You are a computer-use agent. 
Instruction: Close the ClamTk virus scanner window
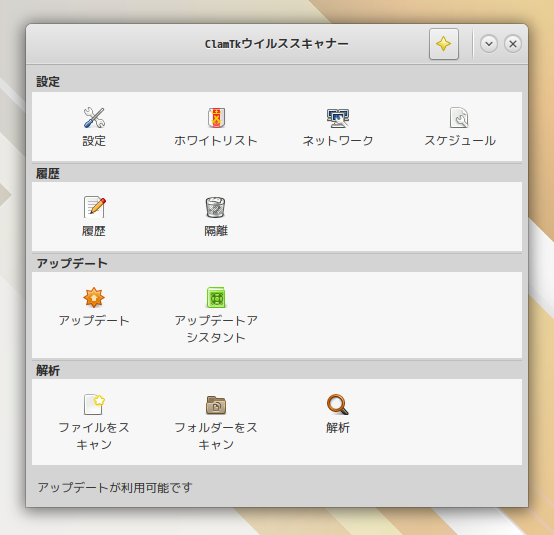click(x=513, y=44)
